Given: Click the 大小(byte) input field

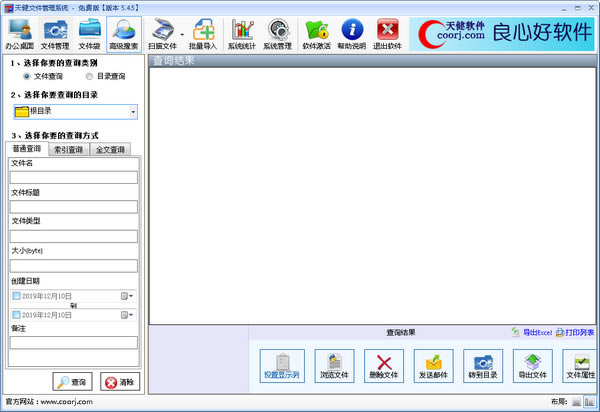Looking at the screenshot, I should 73,265.
